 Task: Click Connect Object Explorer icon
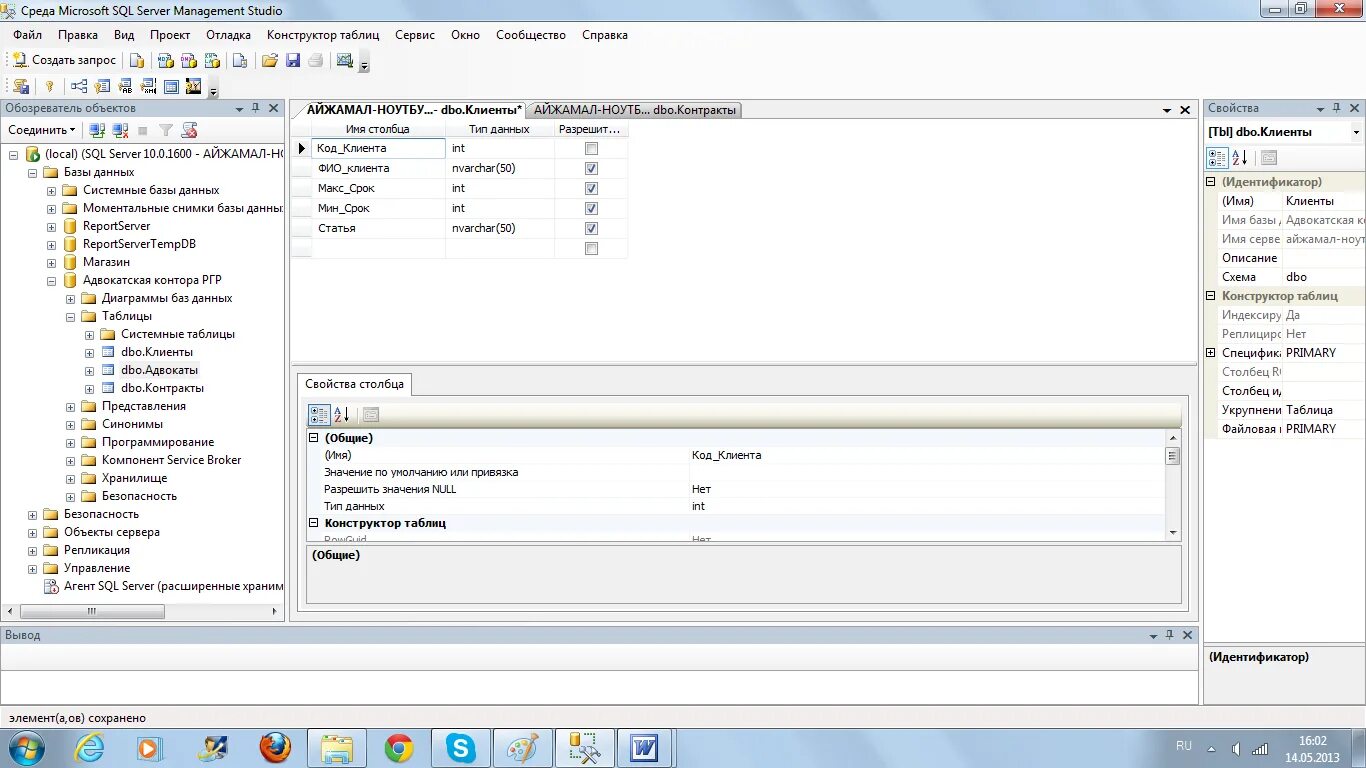[x=97, y=130]
